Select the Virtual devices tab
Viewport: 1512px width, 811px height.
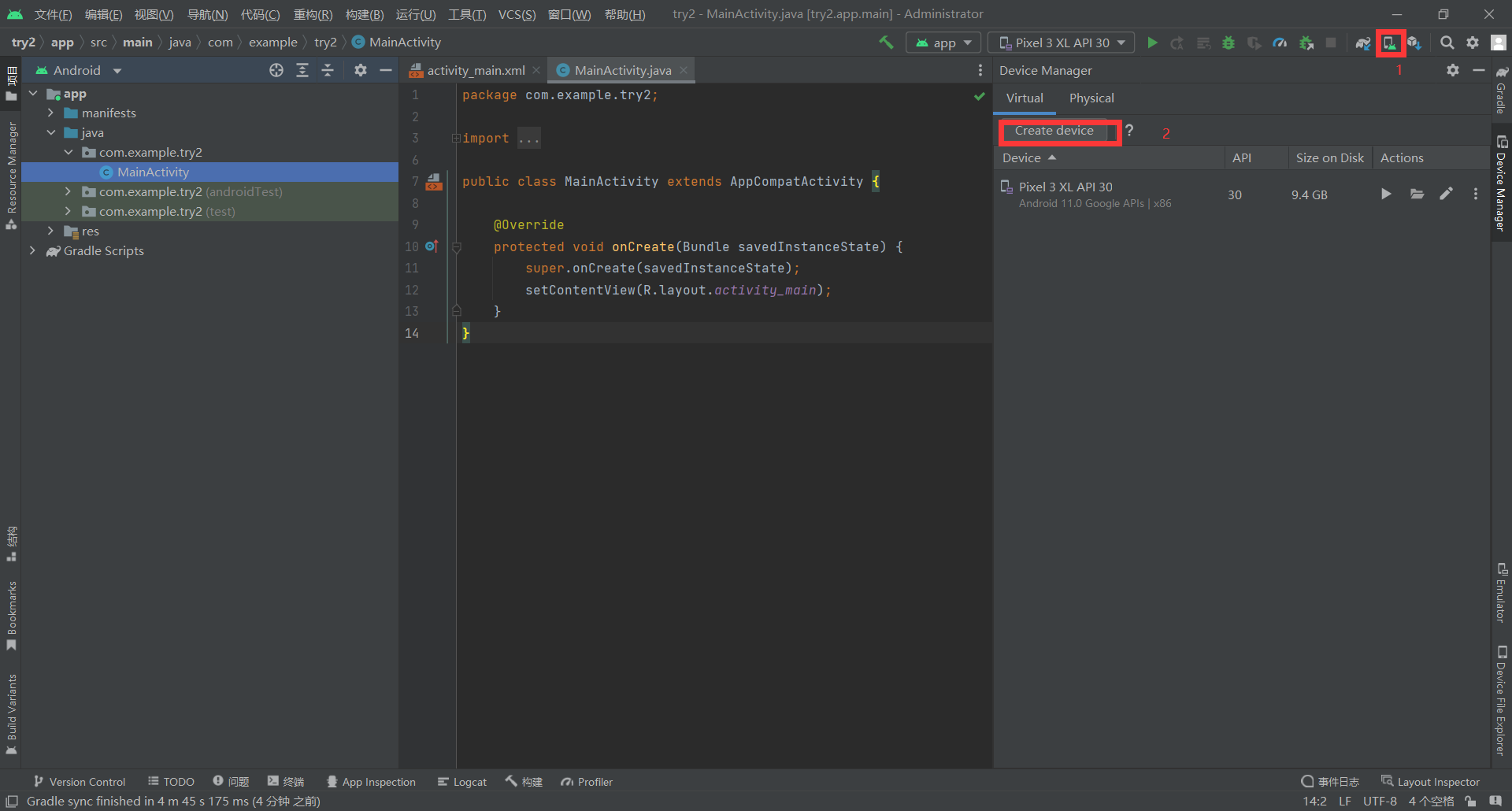(x=1025, y=98)
